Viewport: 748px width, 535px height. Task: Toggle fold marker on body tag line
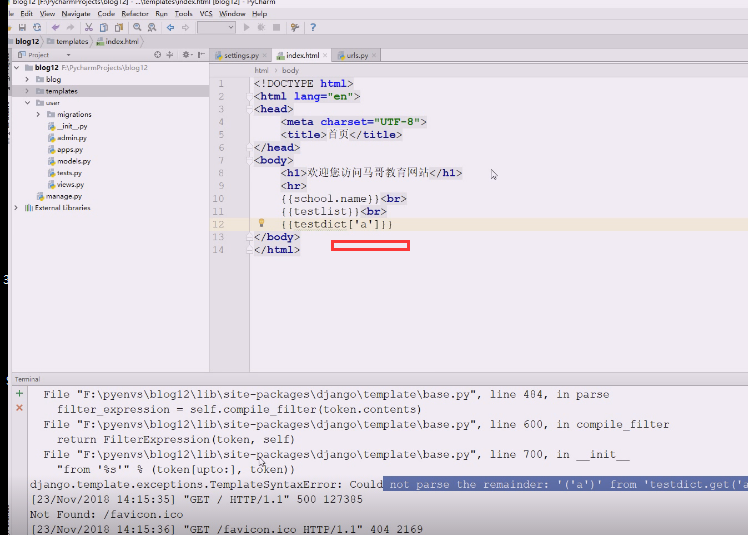click(x=249, y=160)
